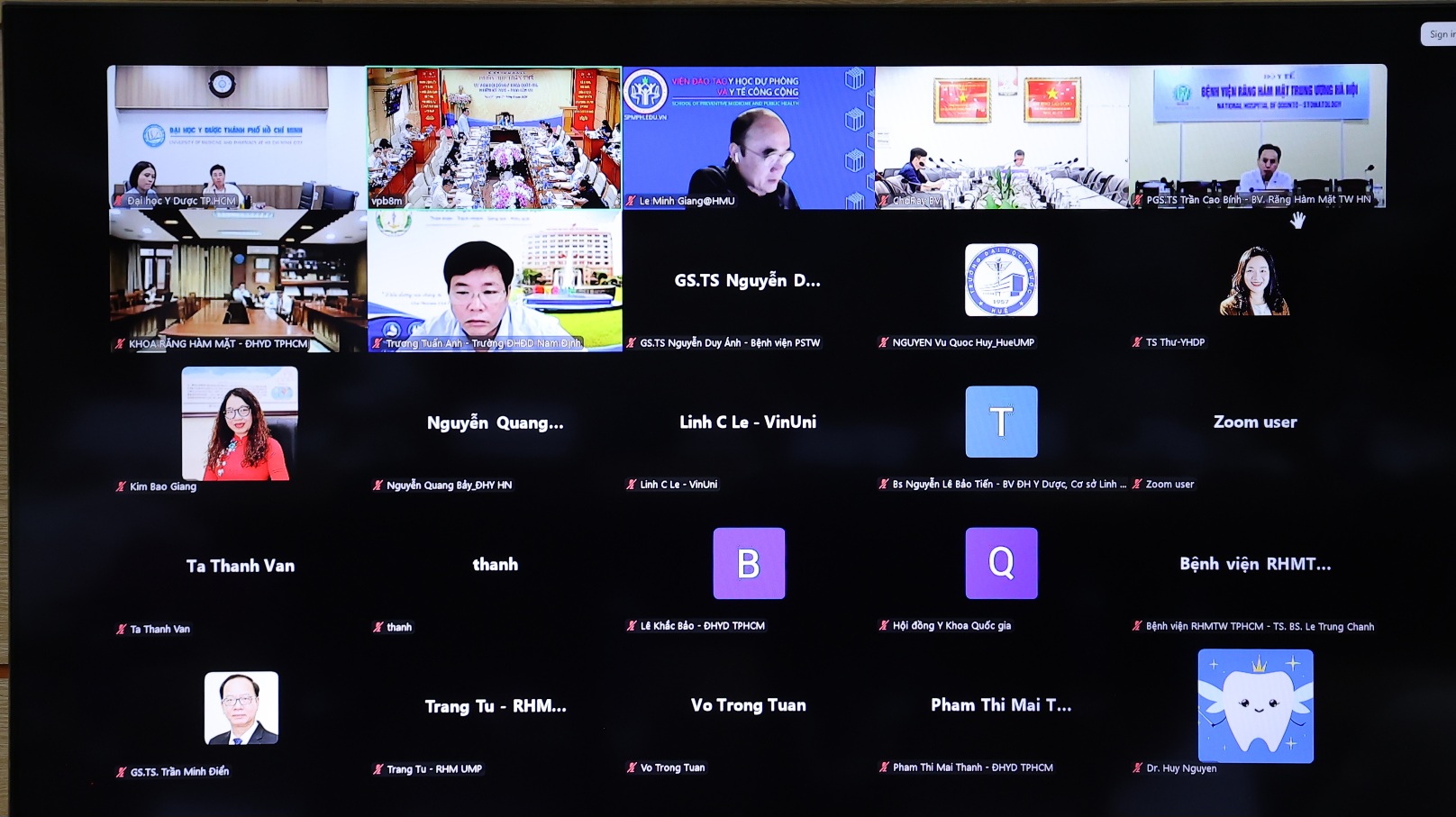Click the muted mic icon for KHOA RĂNG HÀM MẶT

[x=120, y=344]
